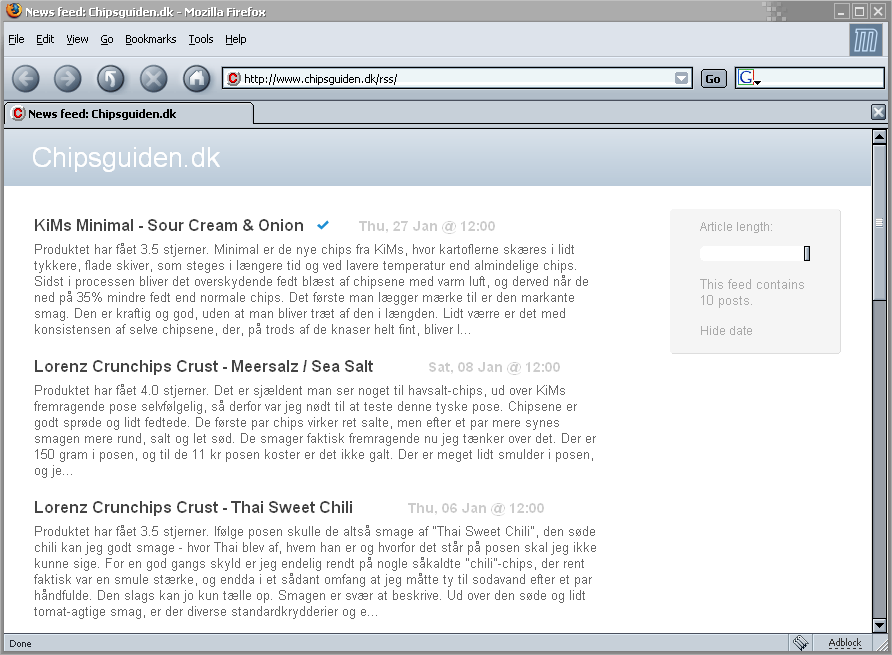Click the 'Done' status bar message
The height and width of the screenshot is (655, 892).
click(20, 644)
